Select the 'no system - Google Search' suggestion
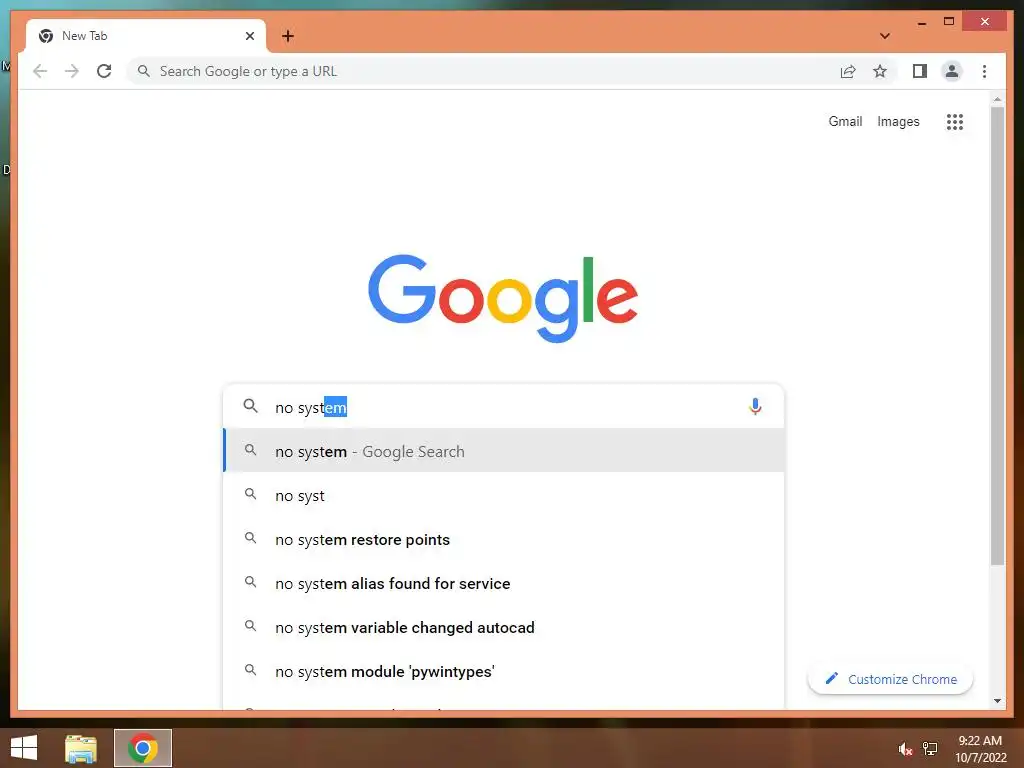1024x768 pixels. tap(504, 451)
